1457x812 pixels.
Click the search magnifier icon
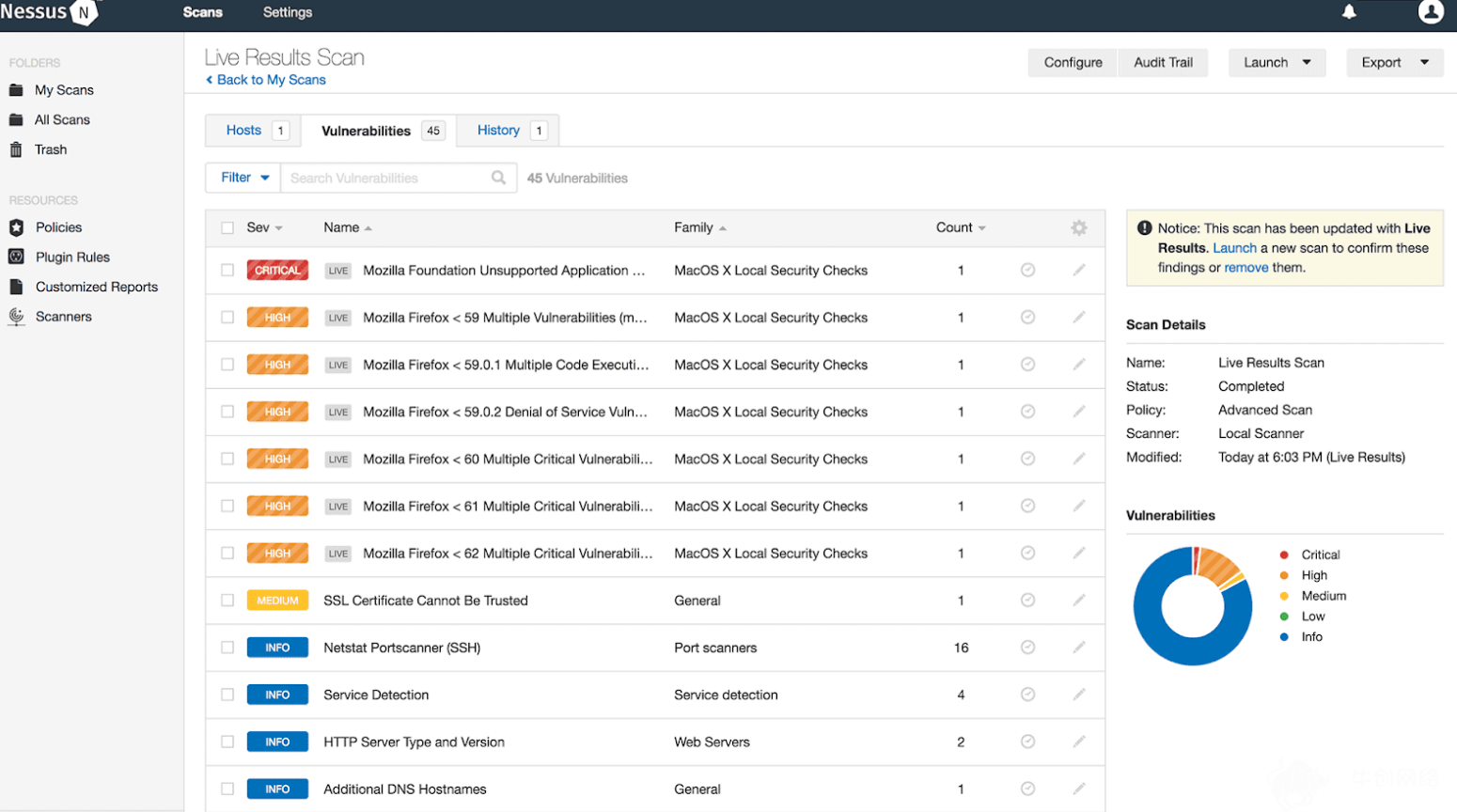pos(498,178)
